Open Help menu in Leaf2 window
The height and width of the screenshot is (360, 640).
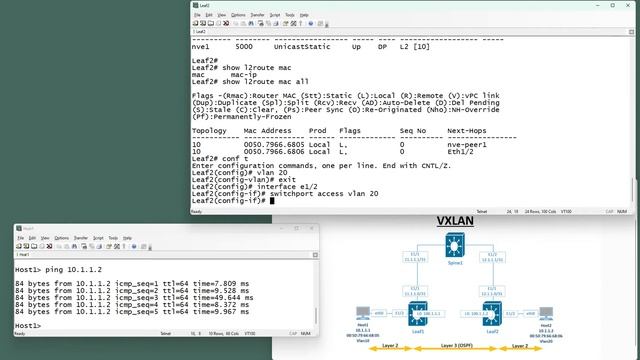coord(304,15)
